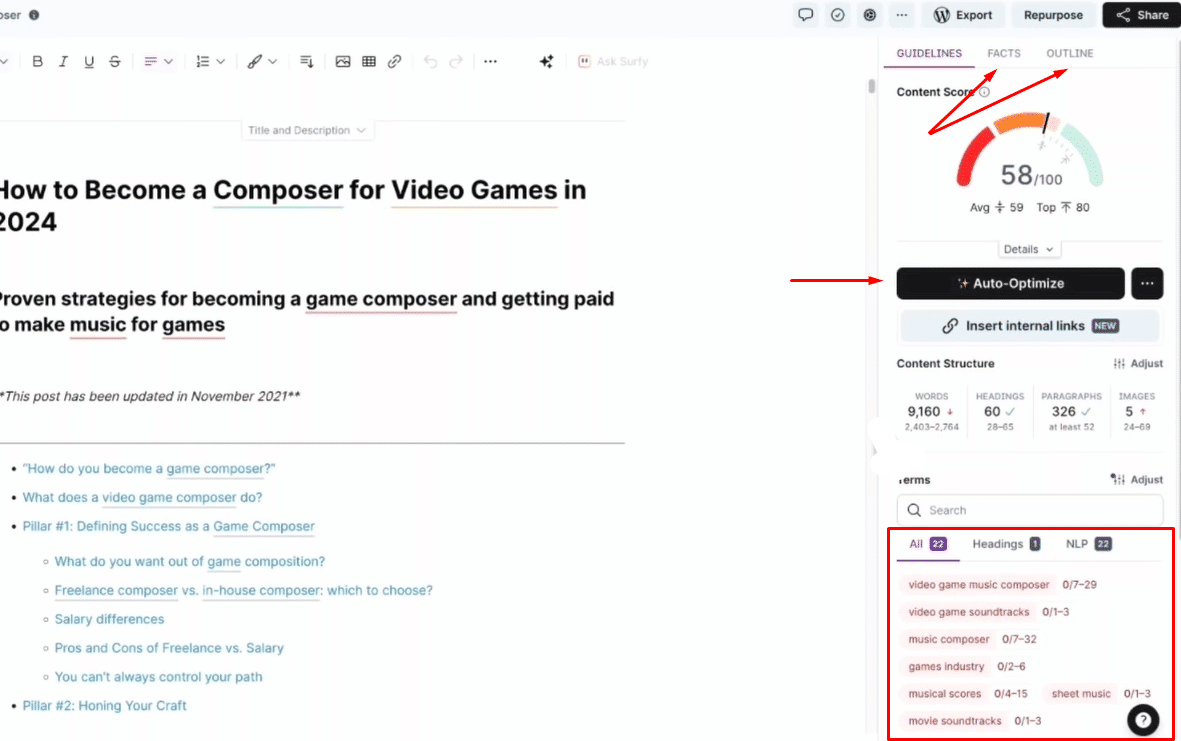Expand the content score Details dropdown

(x=1028, y=249)
